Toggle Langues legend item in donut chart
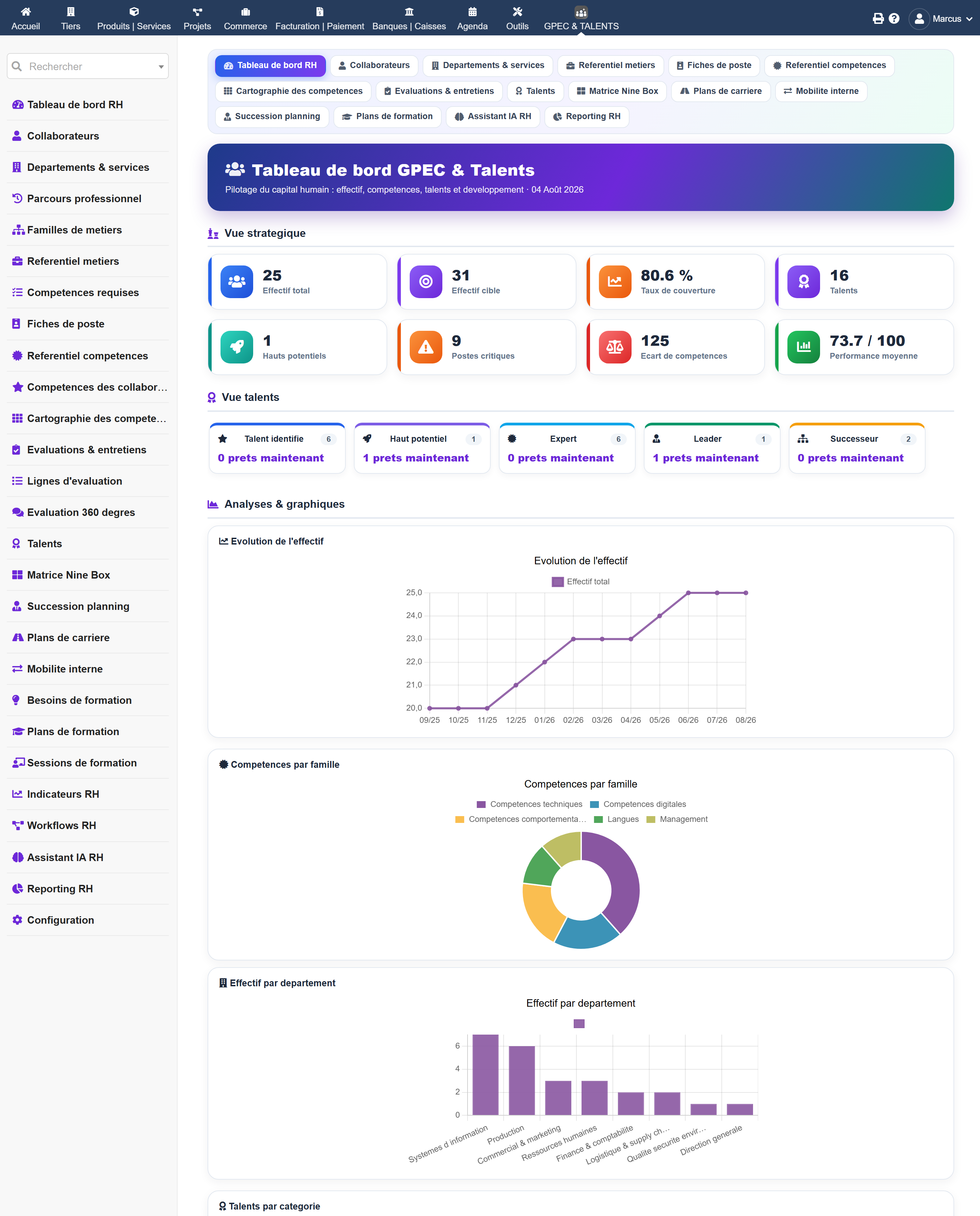The width and height of the screenshot is (980, 1216). pyautogui.click(x=617, y=819)
